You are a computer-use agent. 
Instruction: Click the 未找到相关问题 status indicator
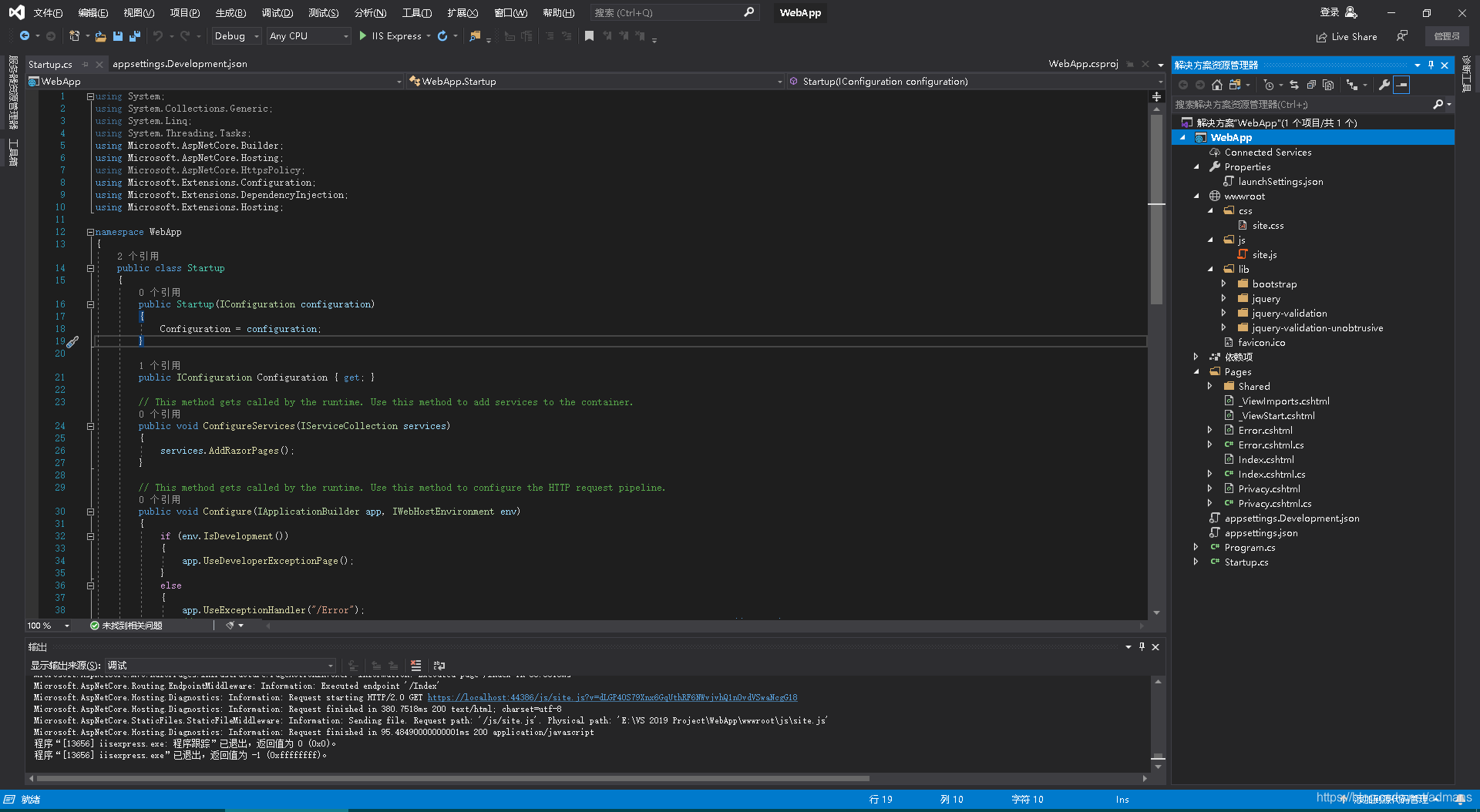pyautogui.click(x=126, y=626)
